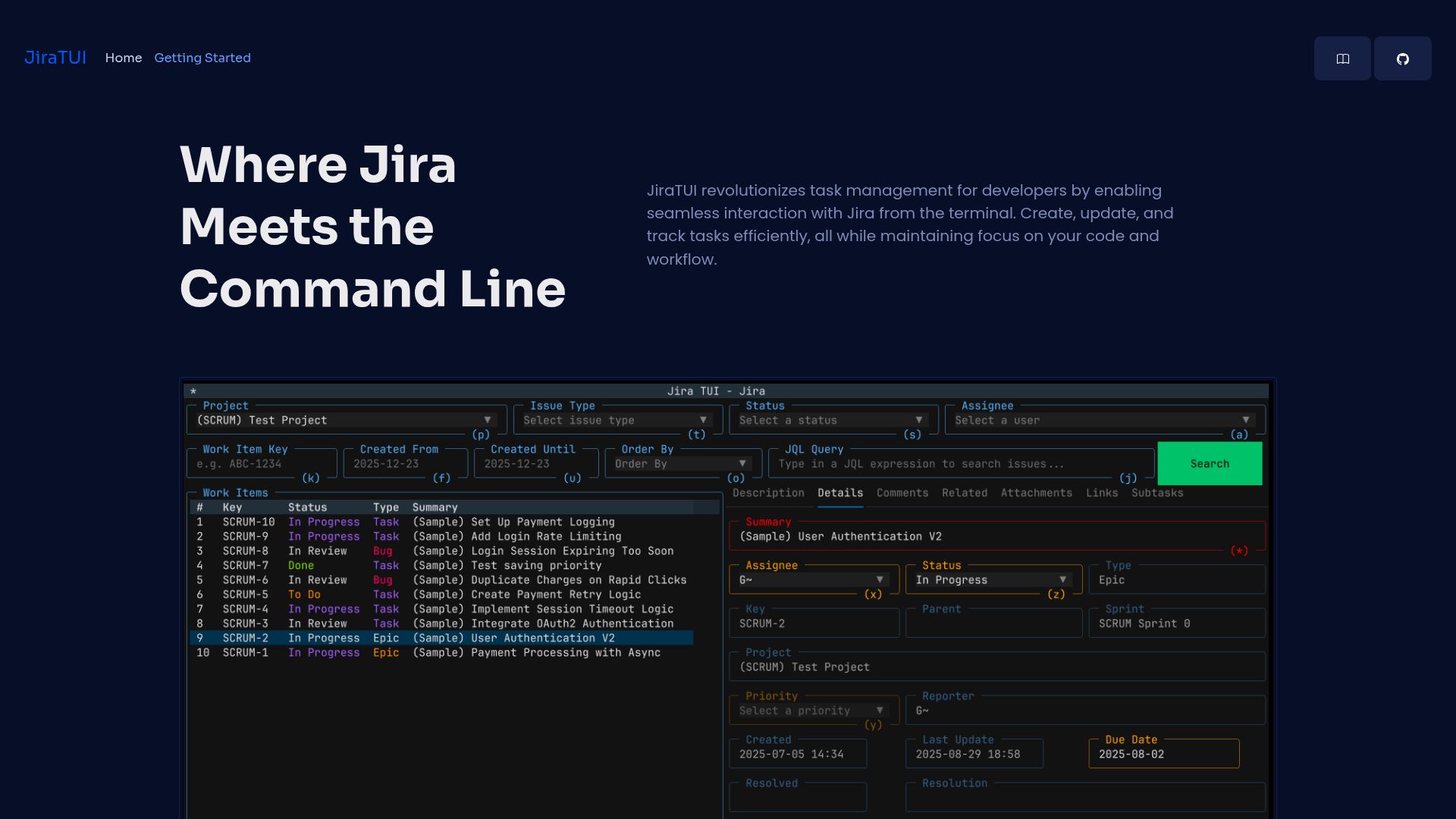Click the Summary column header in Work Items

[x=435, y=507]
